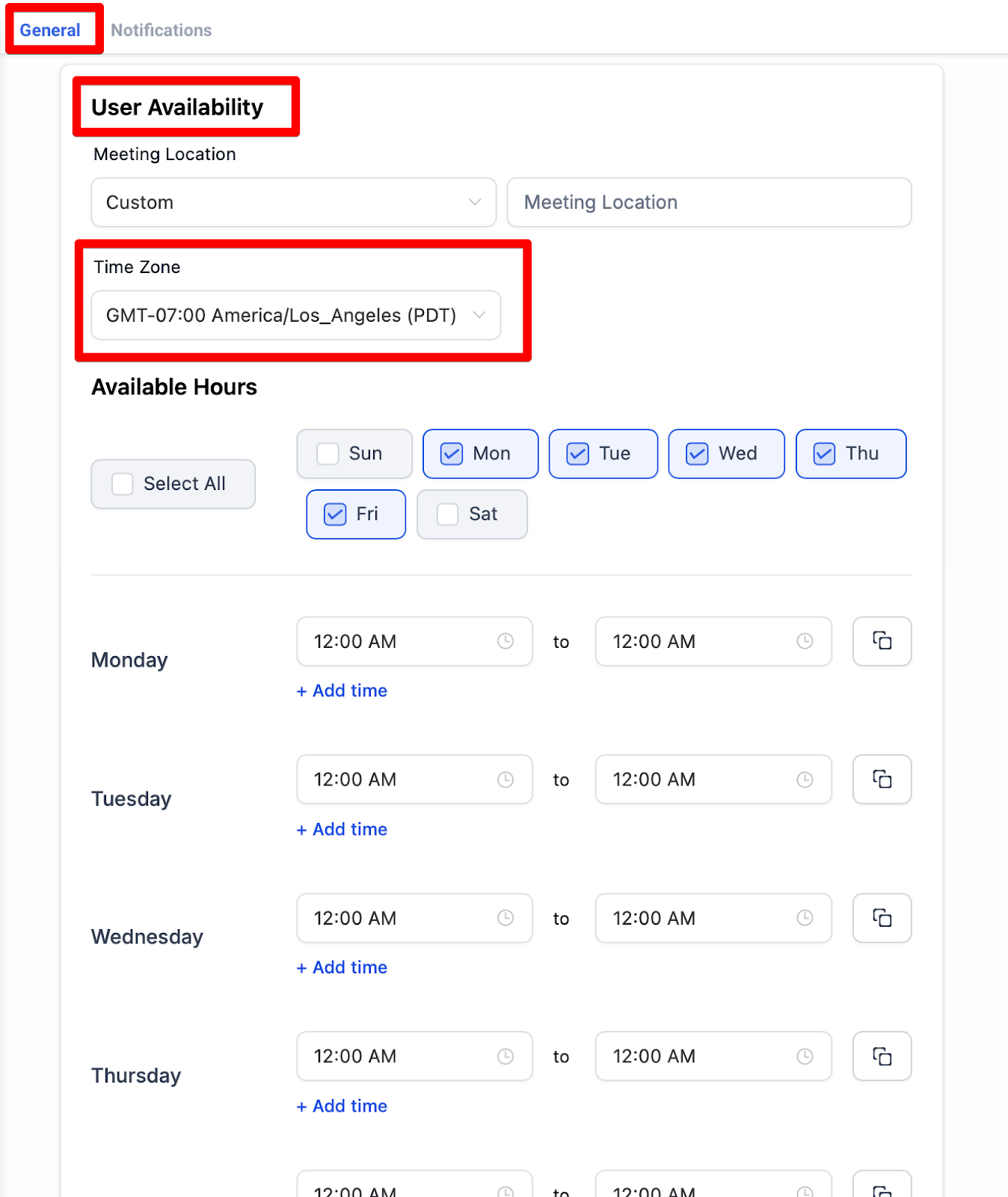Open clock picker for Monday start time

(505, 641)
